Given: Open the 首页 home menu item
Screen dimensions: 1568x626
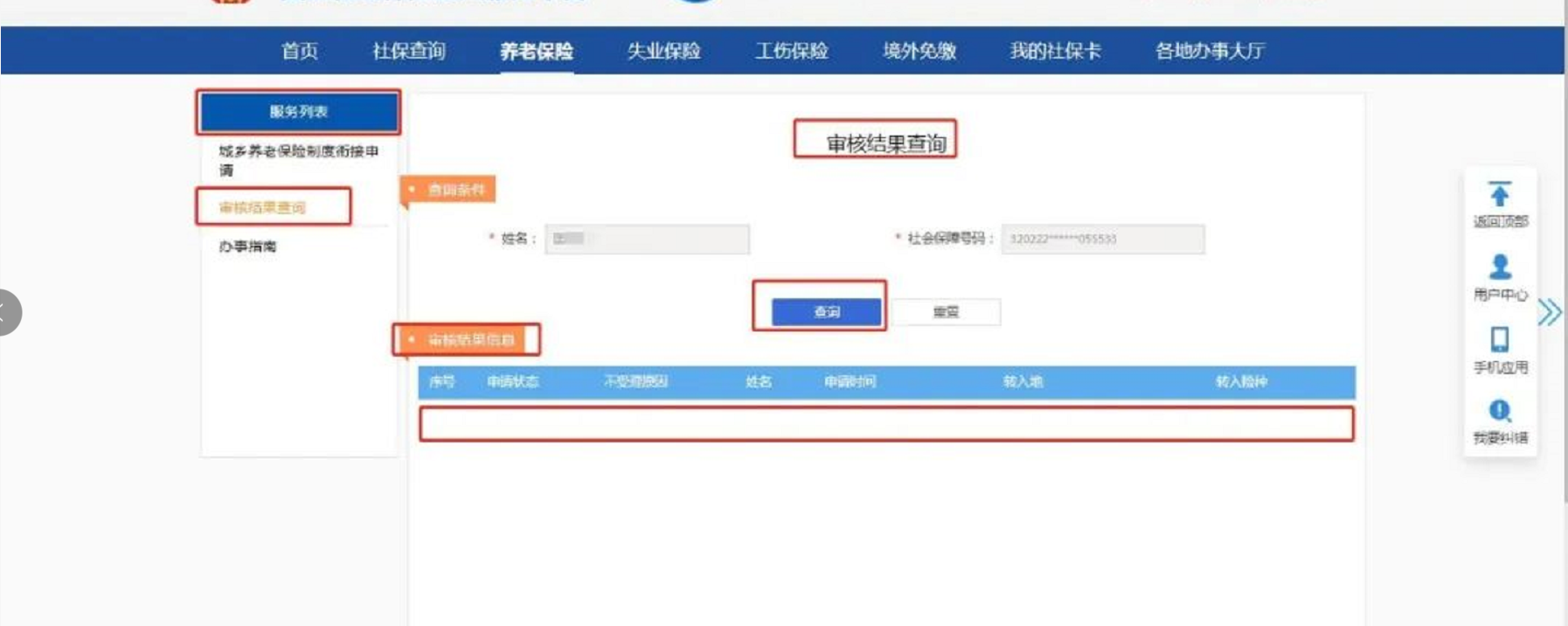Looking at the screenshot, I should click(x=299, y=51).
